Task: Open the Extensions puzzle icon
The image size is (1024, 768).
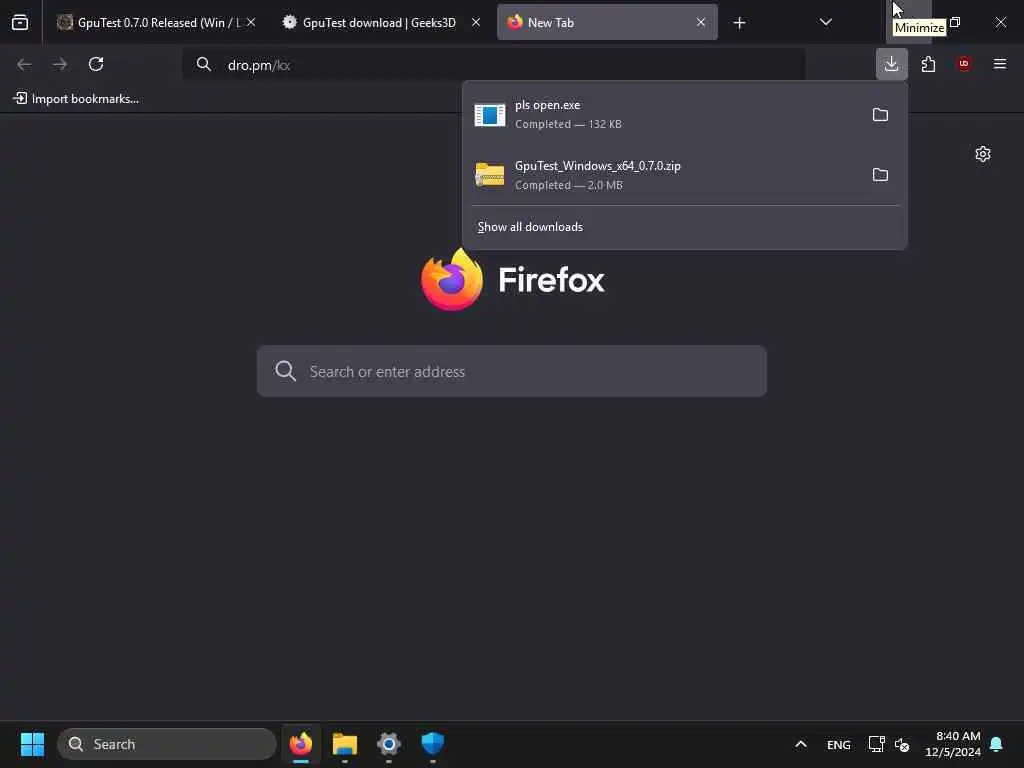Action: (928, 64)
